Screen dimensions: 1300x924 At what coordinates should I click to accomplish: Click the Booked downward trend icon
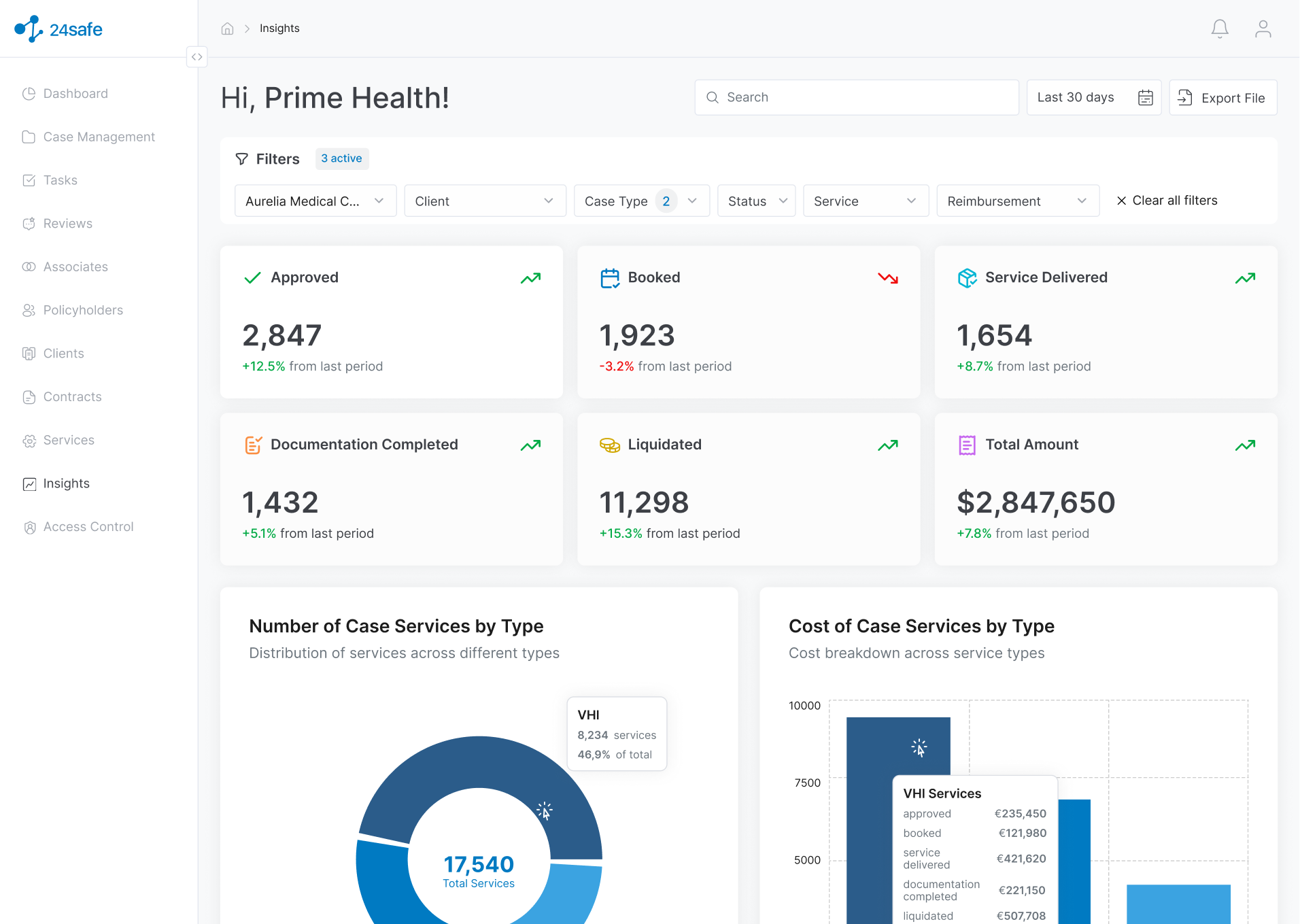point(887,278)
